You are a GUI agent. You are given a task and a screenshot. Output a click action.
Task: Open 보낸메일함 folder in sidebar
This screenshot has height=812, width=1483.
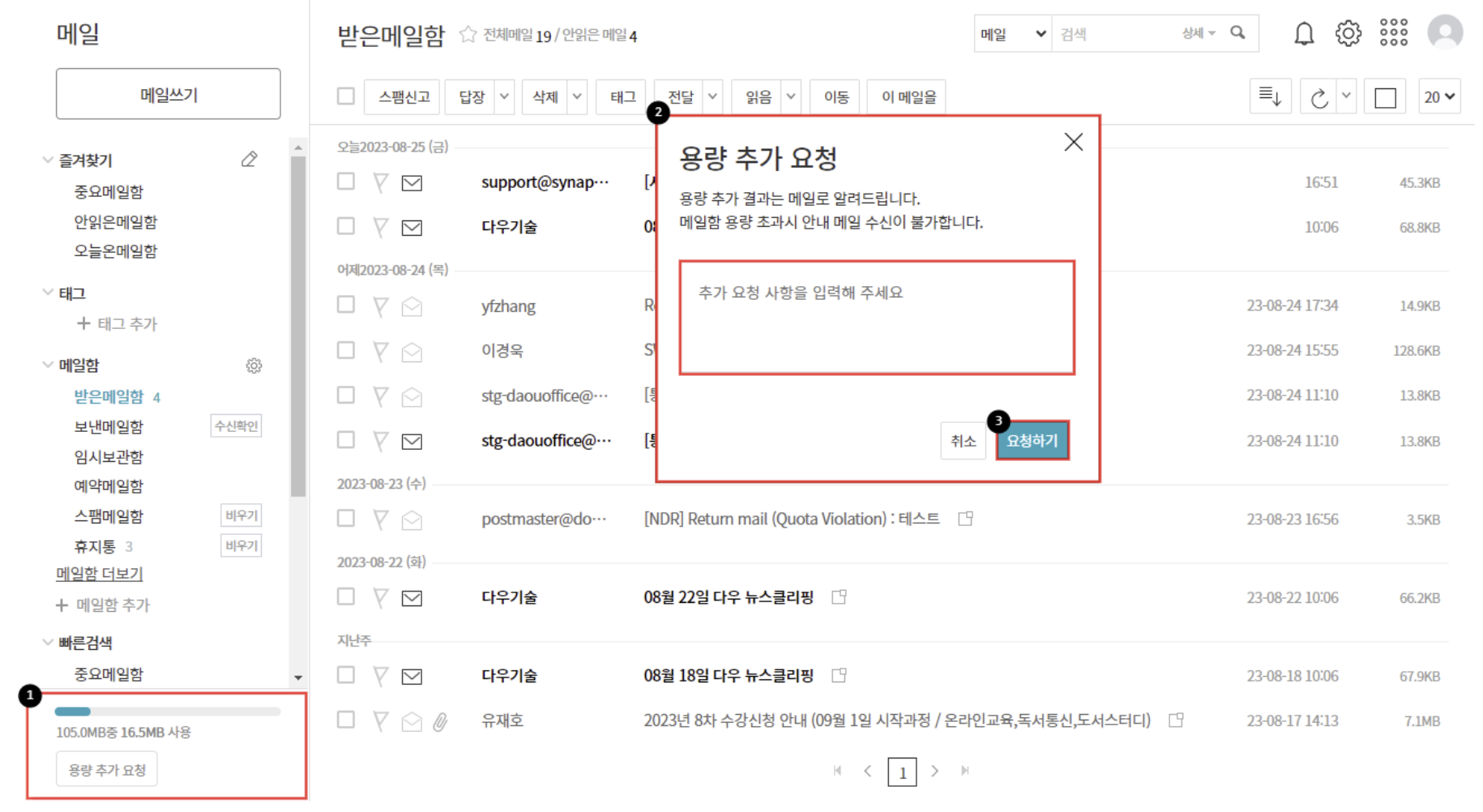109,426
